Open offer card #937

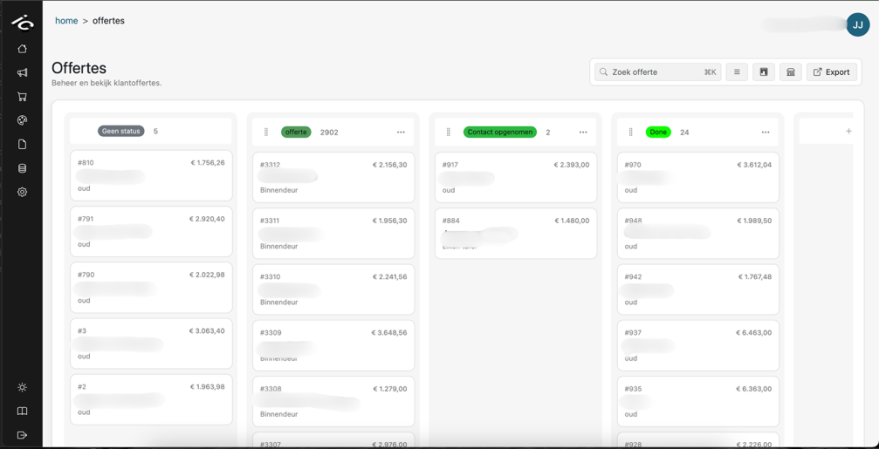coord(698,345)
